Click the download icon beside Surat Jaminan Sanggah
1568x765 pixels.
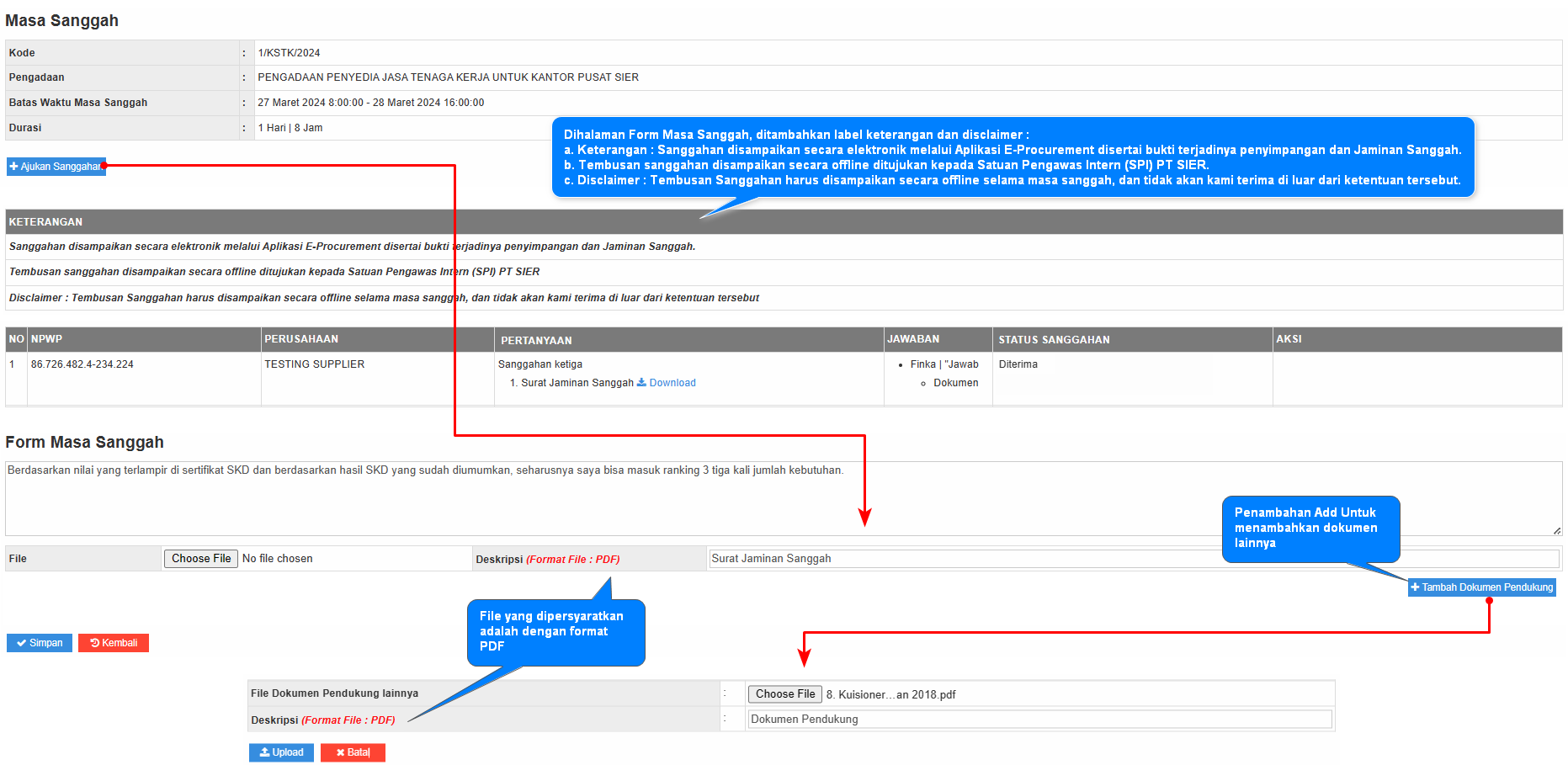pos(641,382)
